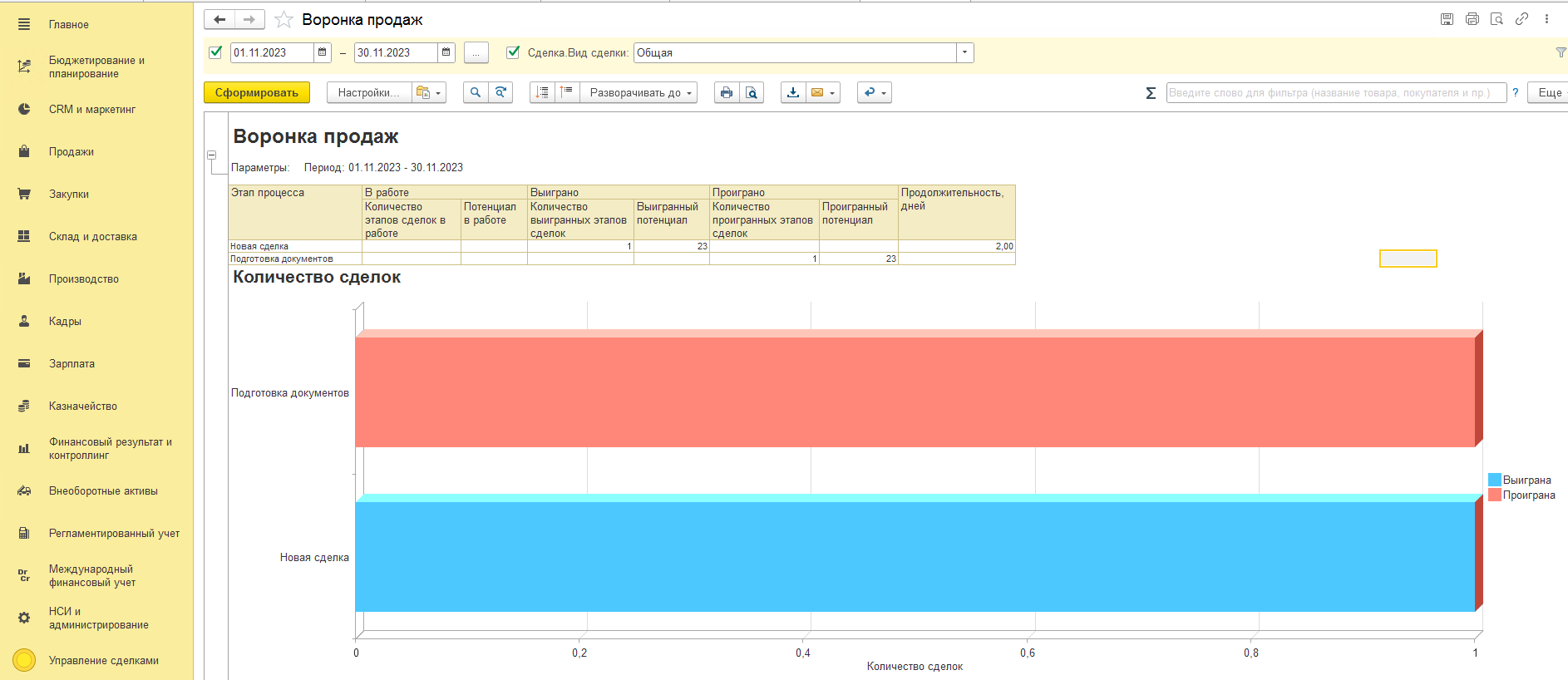The image size is (1568, 680).
Task: Collapse the report parameters group toggle
Action: (x=212, y=155)
